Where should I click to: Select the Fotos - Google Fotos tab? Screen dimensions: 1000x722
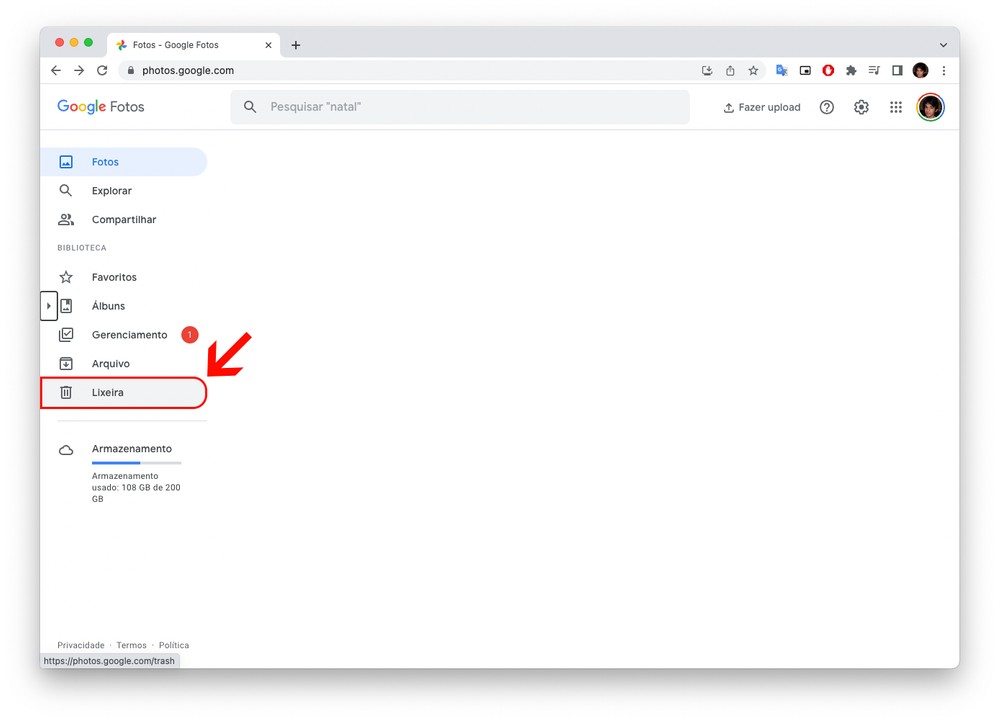[194, 45]
